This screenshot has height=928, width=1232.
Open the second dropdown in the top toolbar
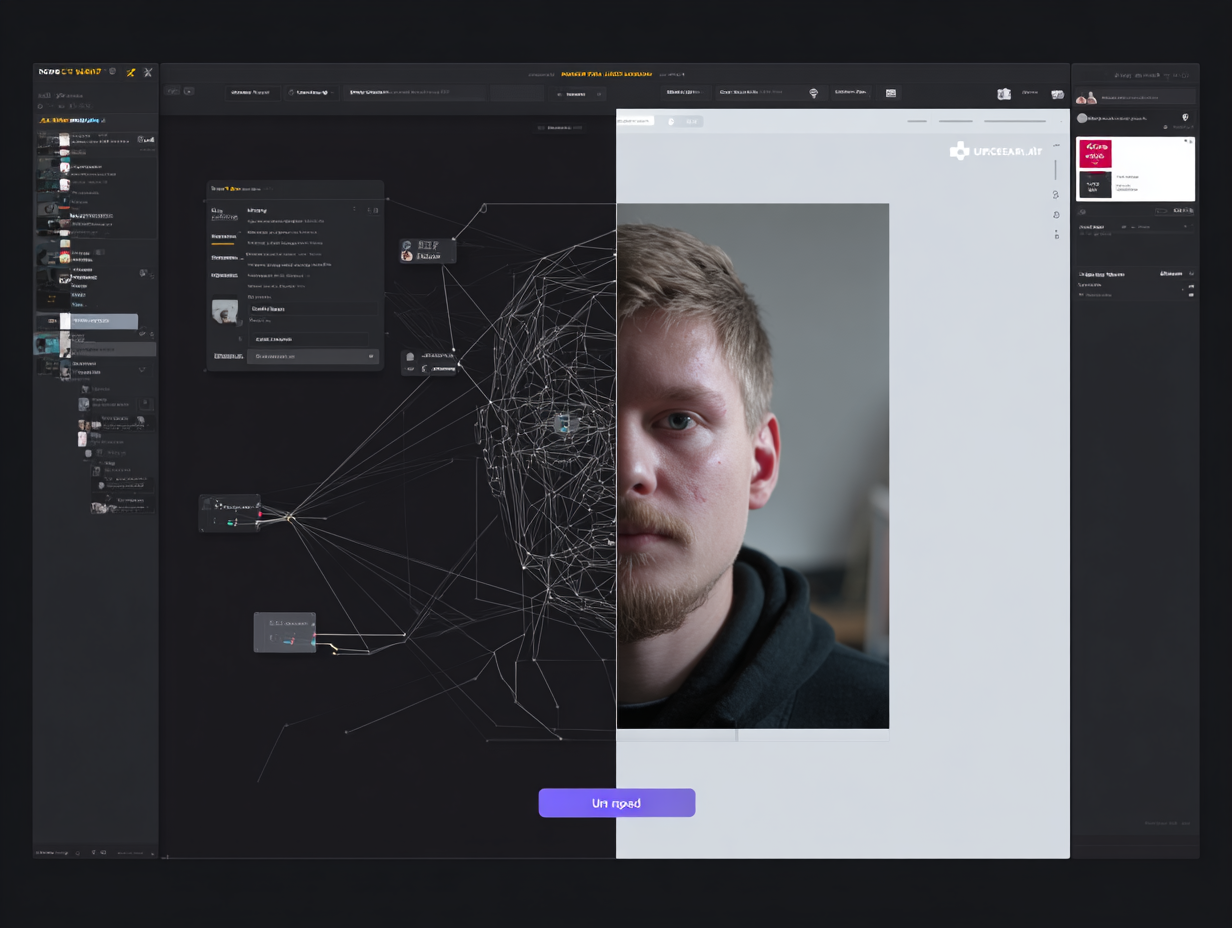(311, 93)
